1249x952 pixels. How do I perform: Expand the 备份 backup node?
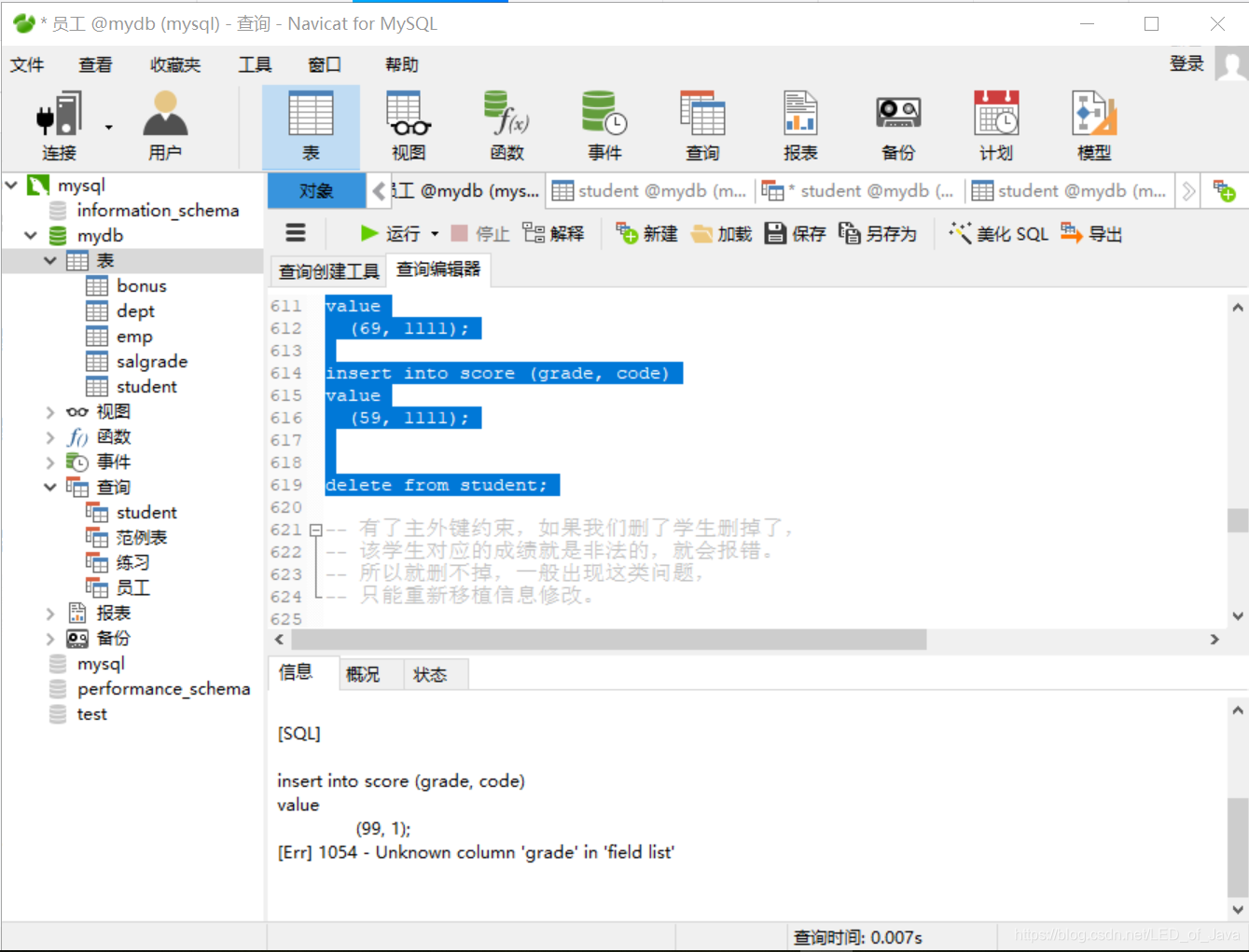[50, 639]
